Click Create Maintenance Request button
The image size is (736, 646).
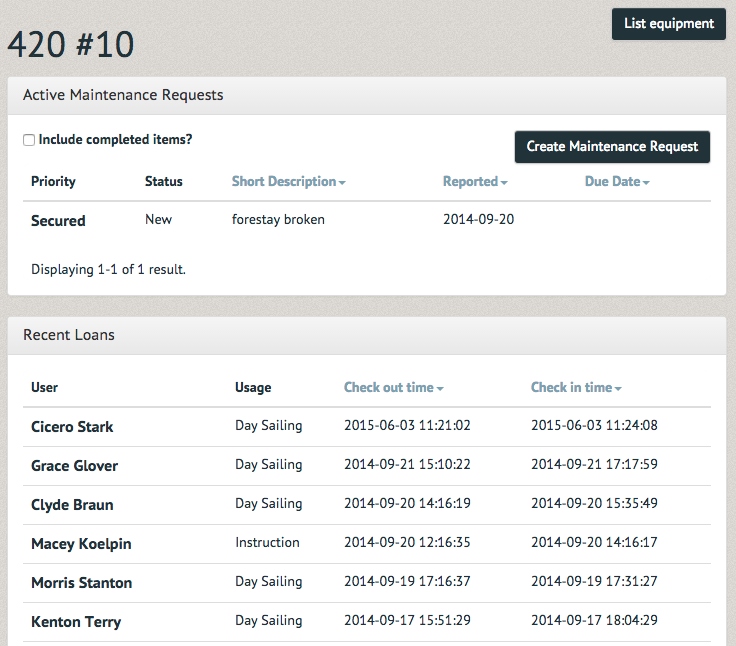[612, 147]
